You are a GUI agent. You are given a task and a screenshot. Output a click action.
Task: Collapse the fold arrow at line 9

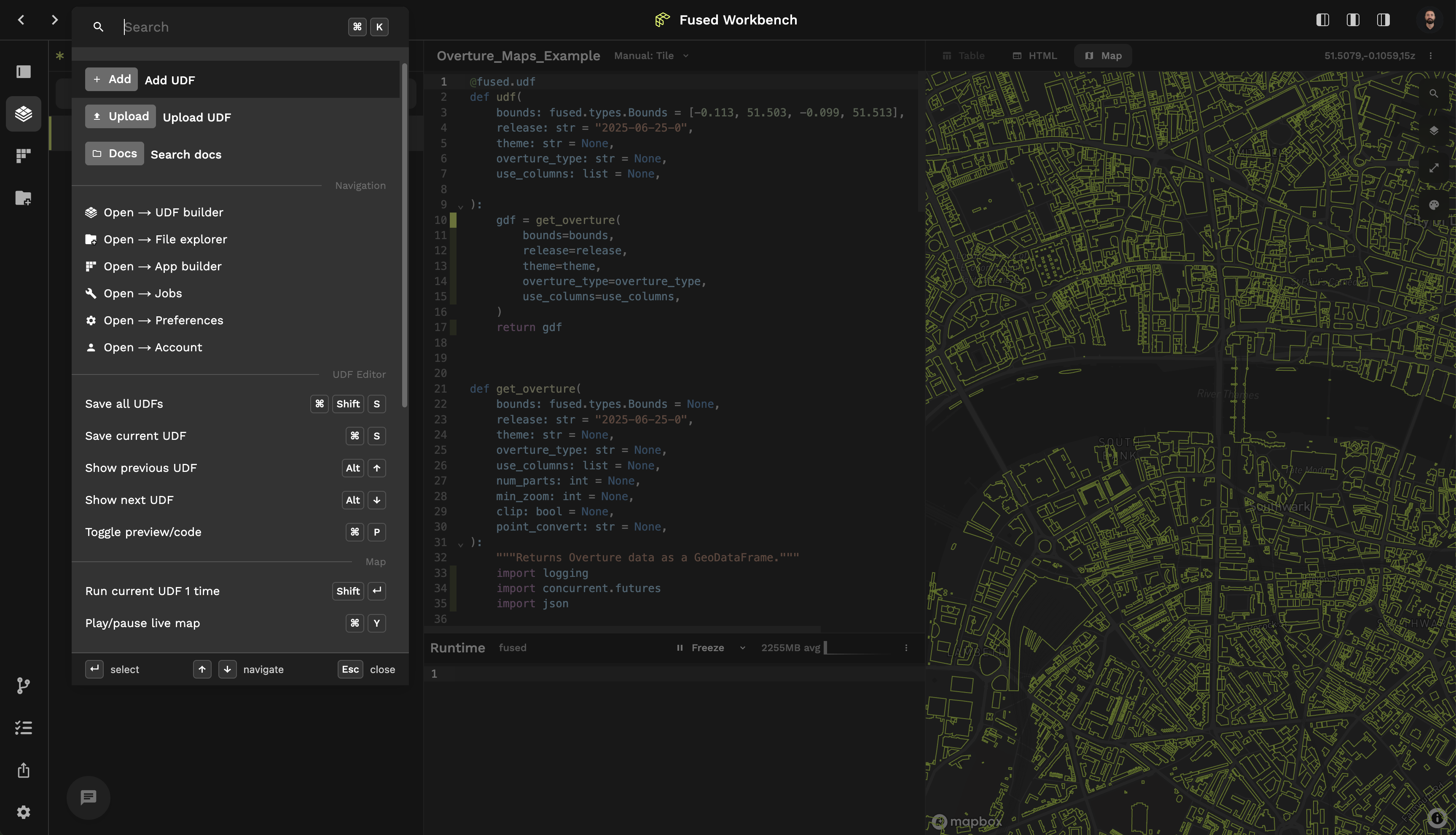460,206
